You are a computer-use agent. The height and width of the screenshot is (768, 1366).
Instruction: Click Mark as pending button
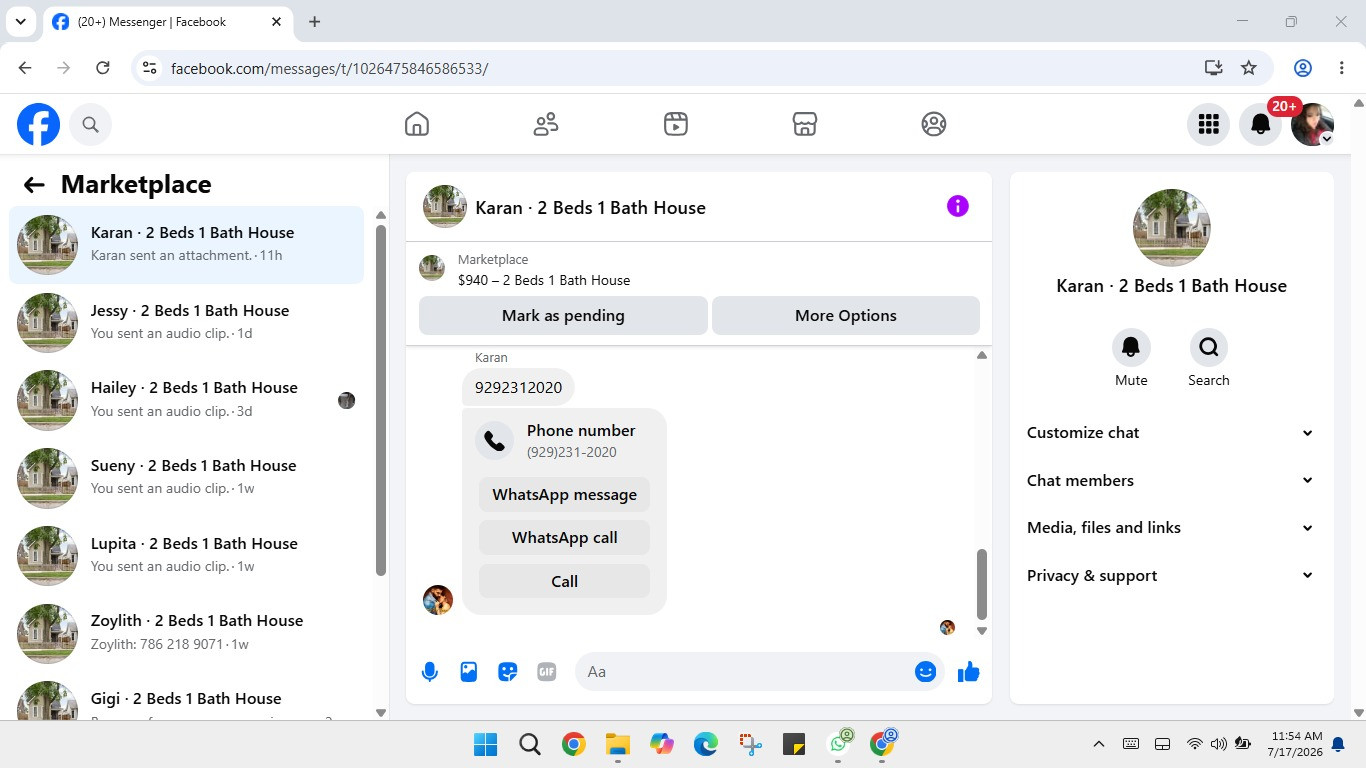click(563, 315)
